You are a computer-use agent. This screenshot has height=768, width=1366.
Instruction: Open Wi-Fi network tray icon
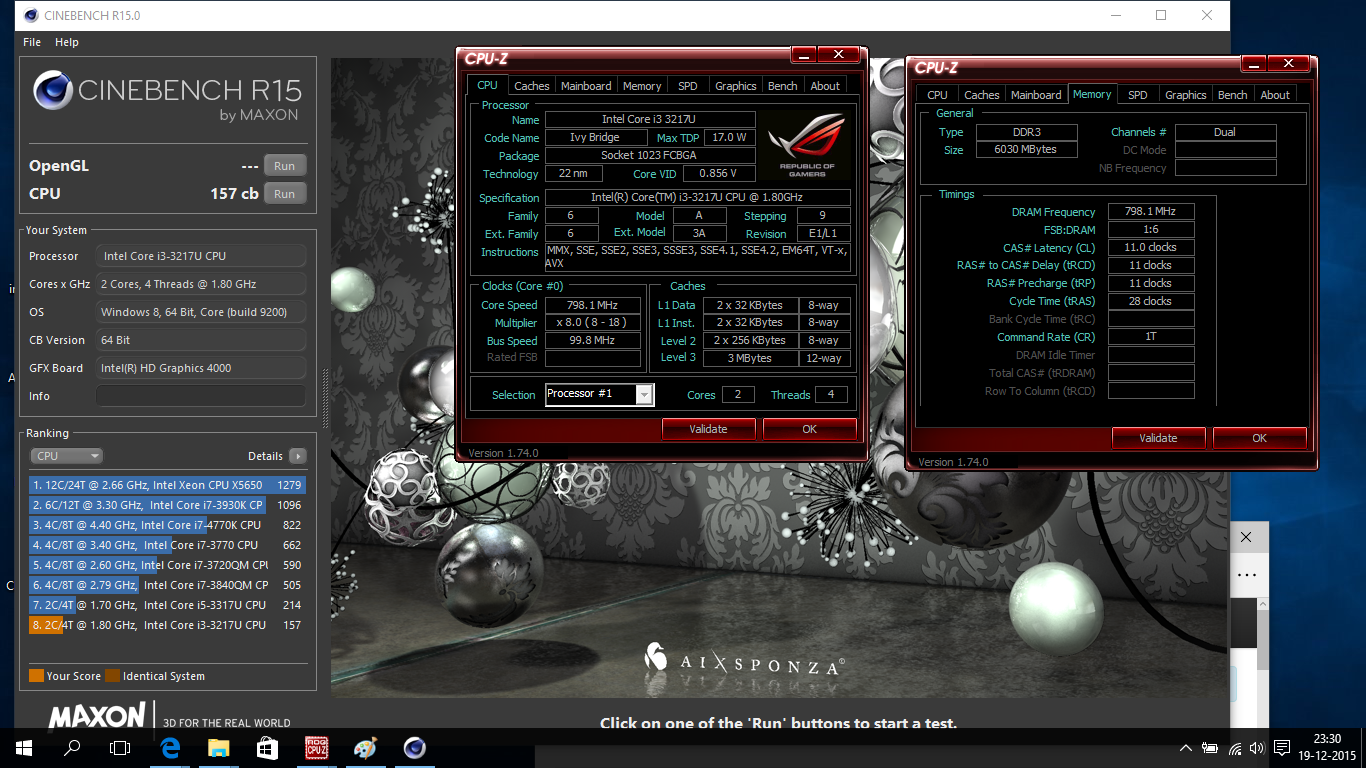[1235, 748]
